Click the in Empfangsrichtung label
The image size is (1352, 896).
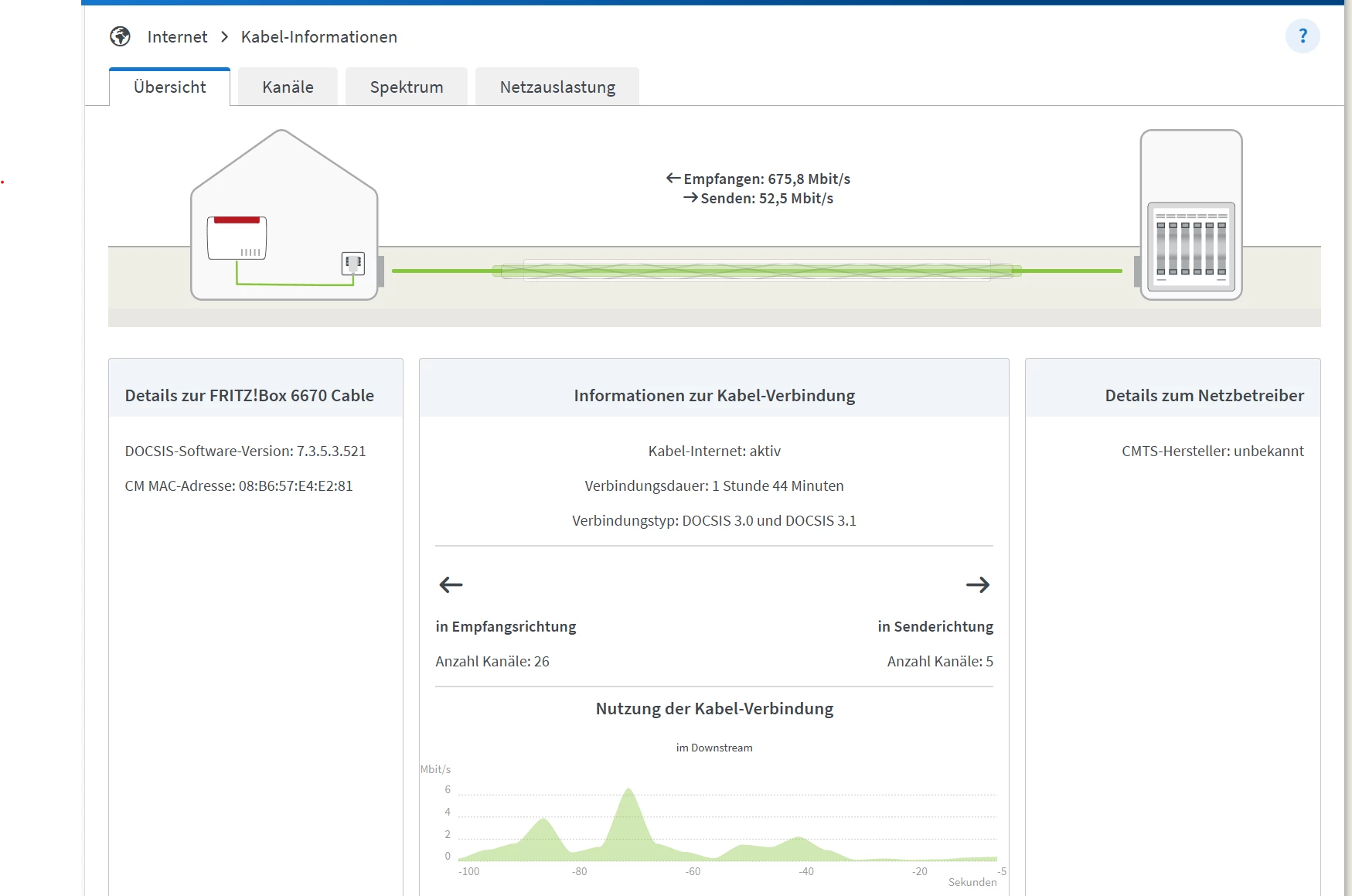(506, 626)
